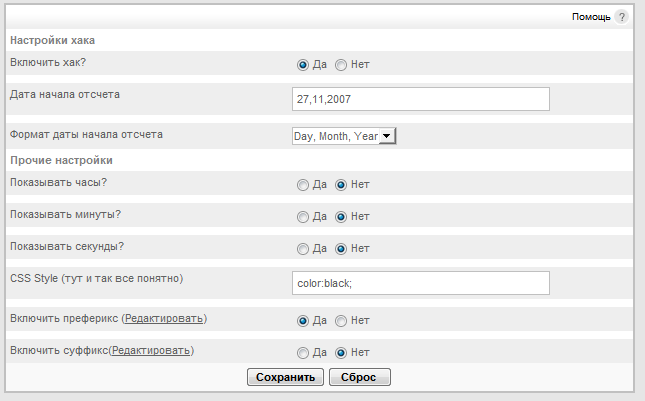The height and width of the screenshot is (401, 645).
Task: Select Нет for Включить хак
Action: coord(341,65)
